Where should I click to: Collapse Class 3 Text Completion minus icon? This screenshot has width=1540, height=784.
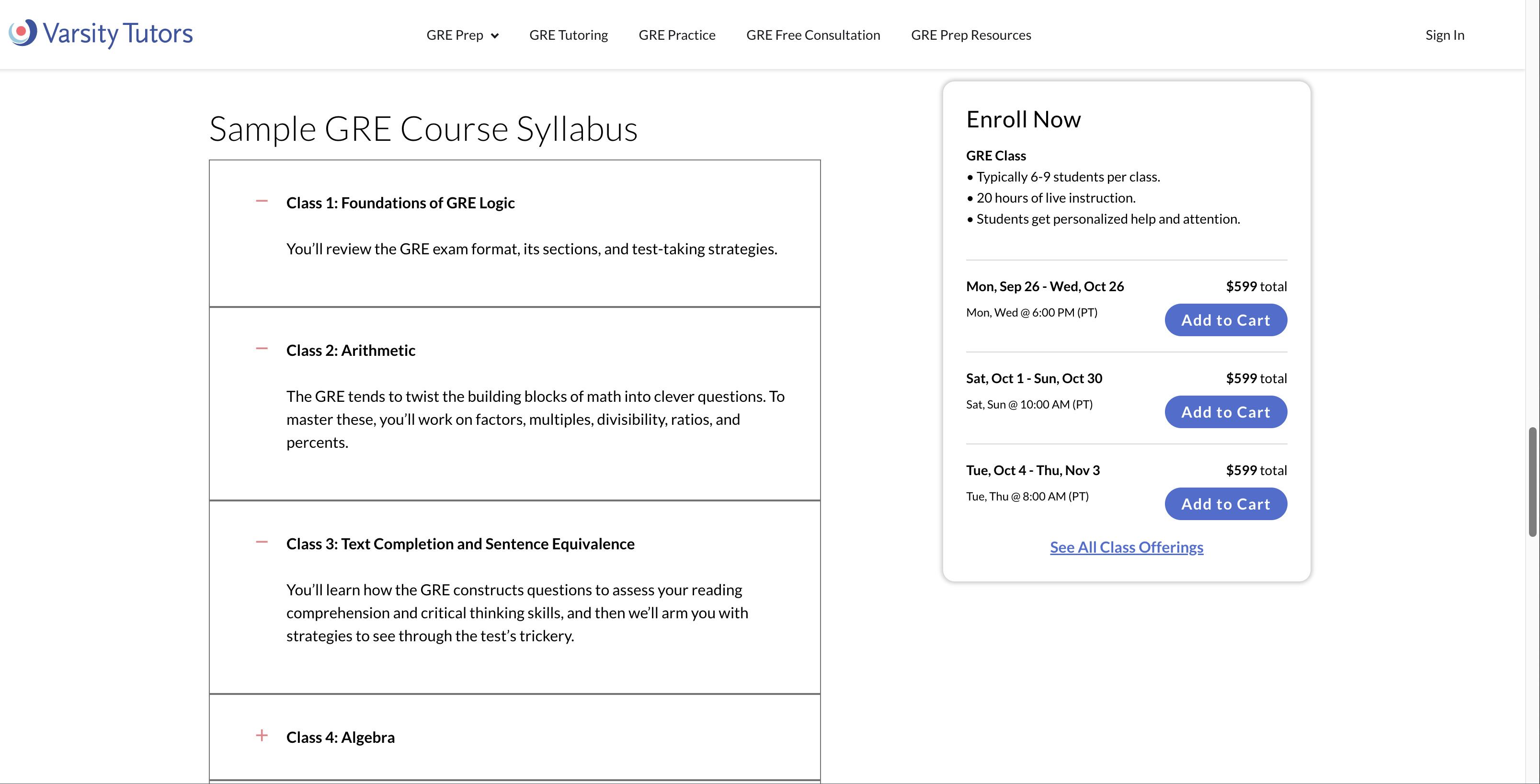click(261, 543)
